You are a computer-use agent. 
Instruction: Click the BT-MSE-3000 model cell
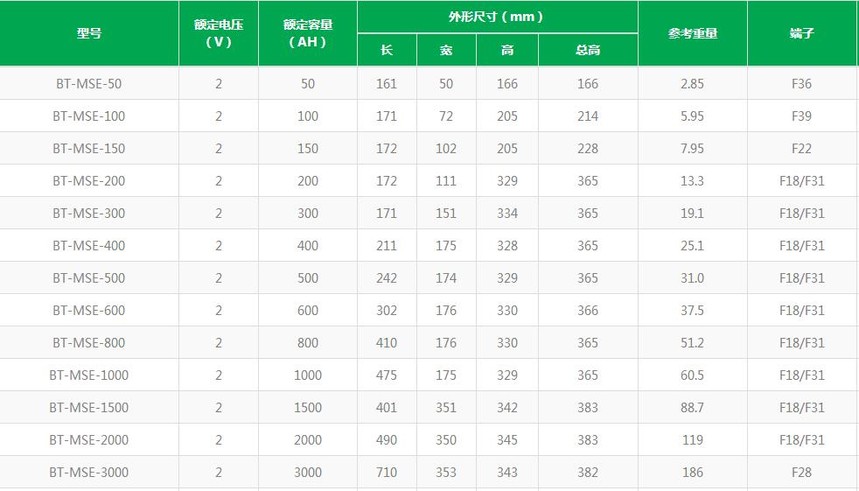pyautogui.click(x=89, y=472)
